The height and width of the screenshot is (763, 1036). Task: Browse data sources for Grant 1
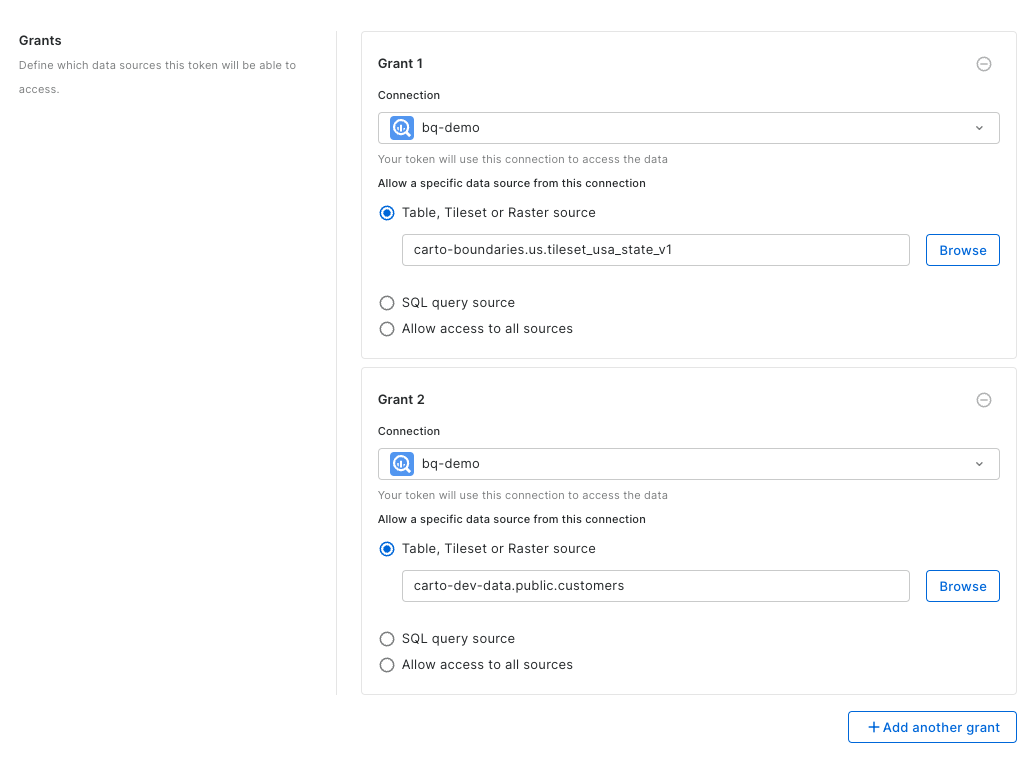pyautogui.click(x=962, y=250)
